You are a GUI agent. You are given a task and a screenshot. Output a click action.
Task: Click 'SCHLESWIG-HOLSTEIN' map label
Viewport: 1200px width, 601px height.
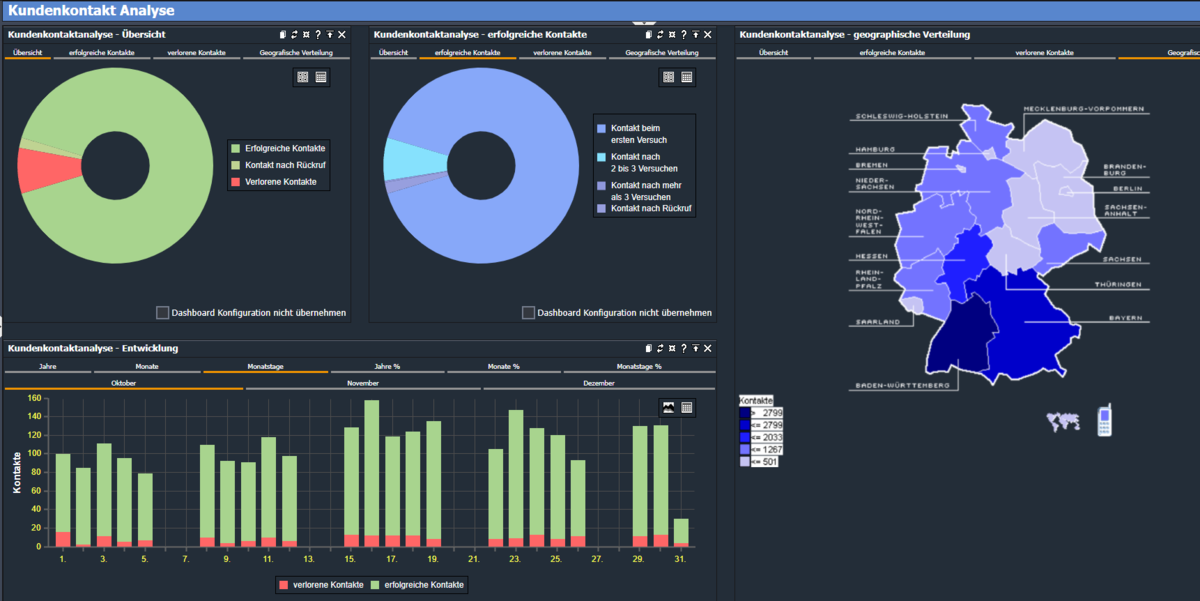(x=902, y=115)
